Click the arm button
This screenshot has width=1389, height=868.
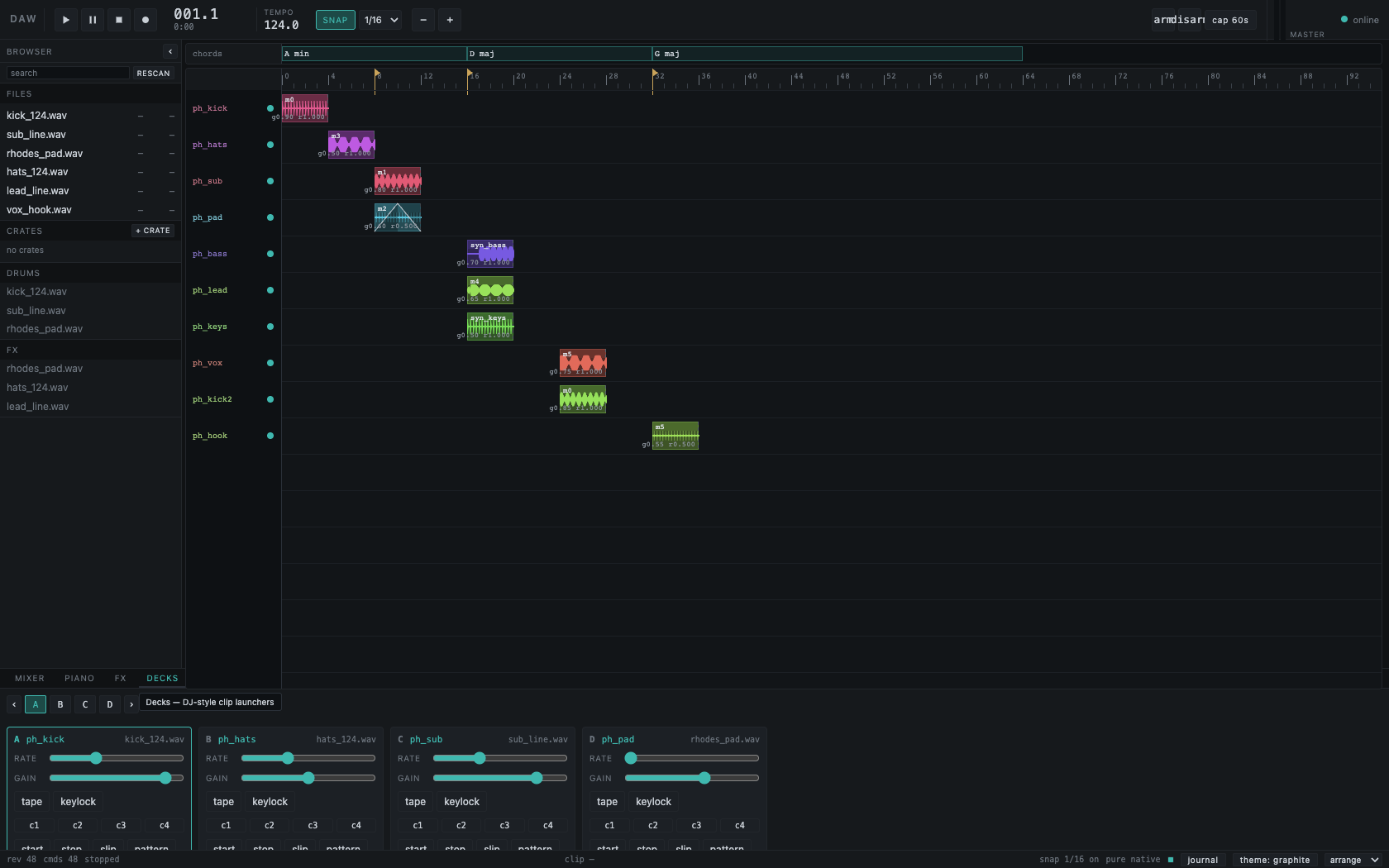(1164, 20)
